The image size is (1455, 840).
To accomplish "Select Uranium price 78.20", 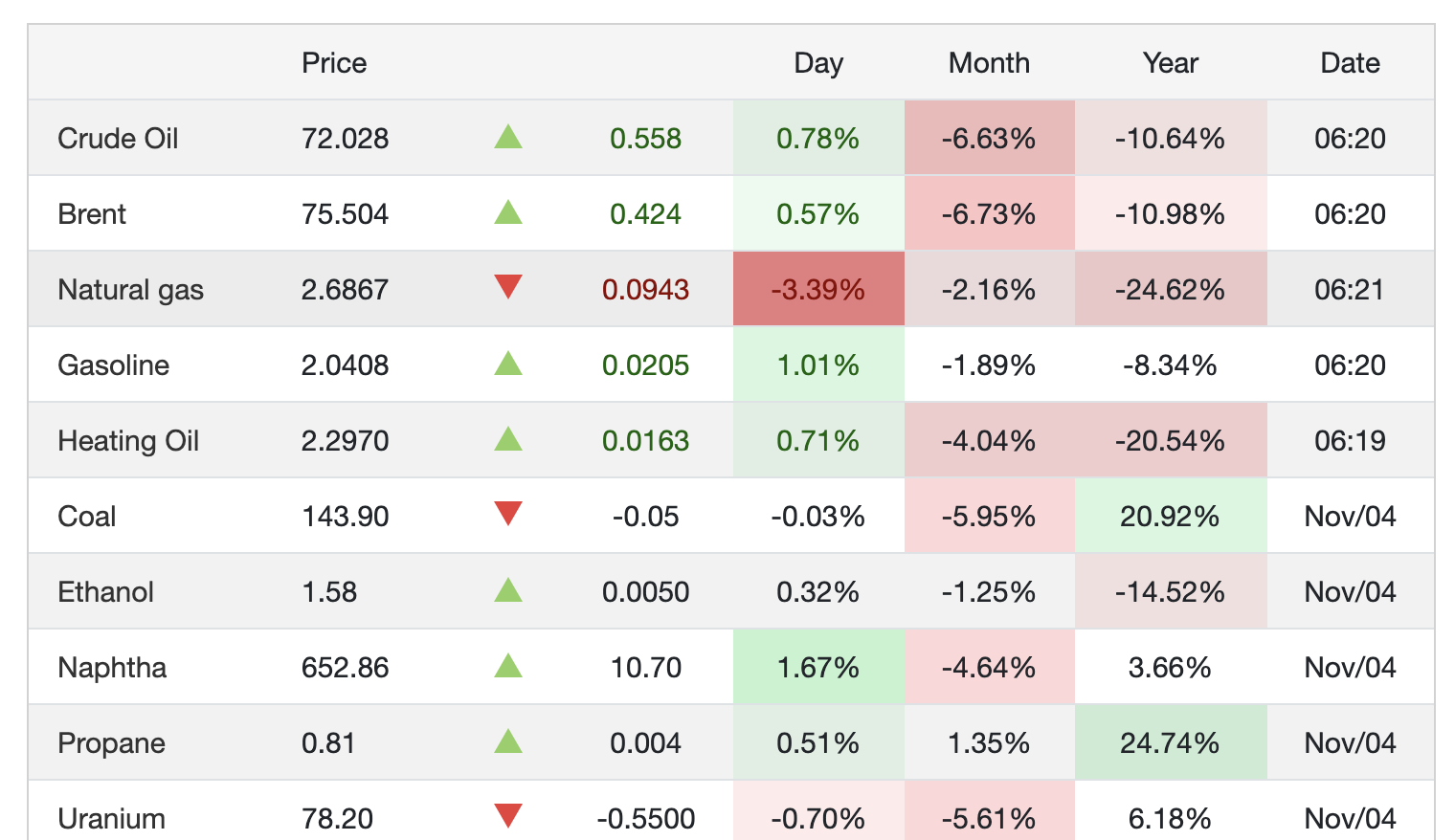I will [x=337, y=819].
